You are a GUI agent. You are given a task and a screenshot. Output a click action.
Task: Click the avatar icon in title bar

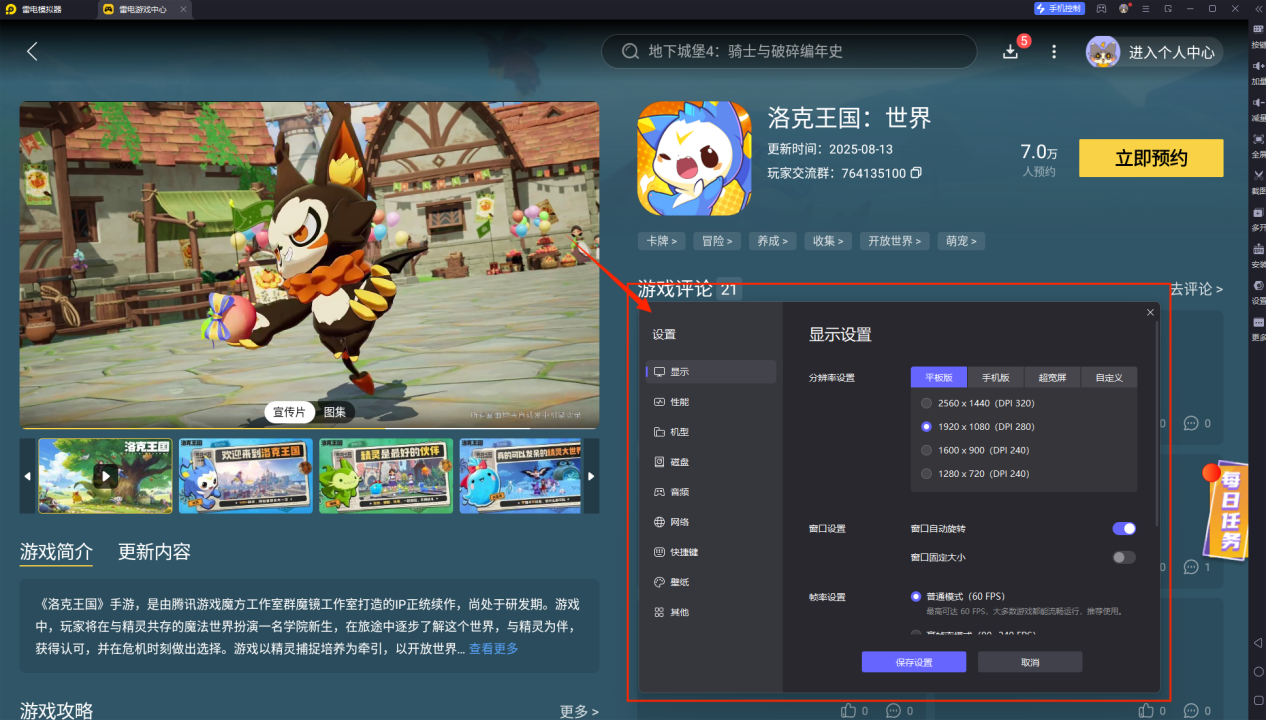pos(1124,8)
